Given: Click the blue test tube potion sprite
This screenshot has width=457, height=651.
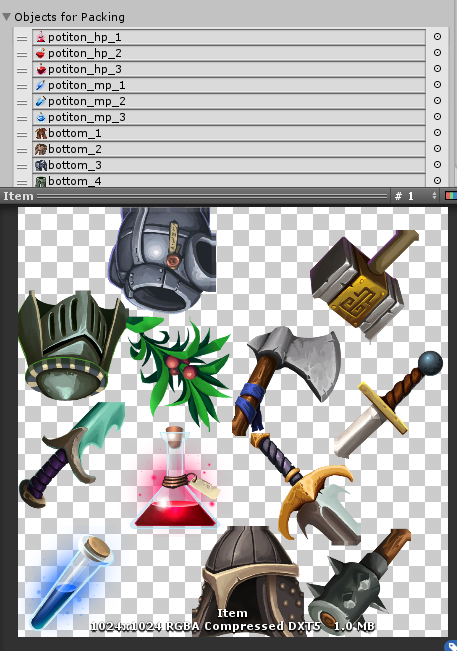Looking at the screenshot, I should (71, 582).
